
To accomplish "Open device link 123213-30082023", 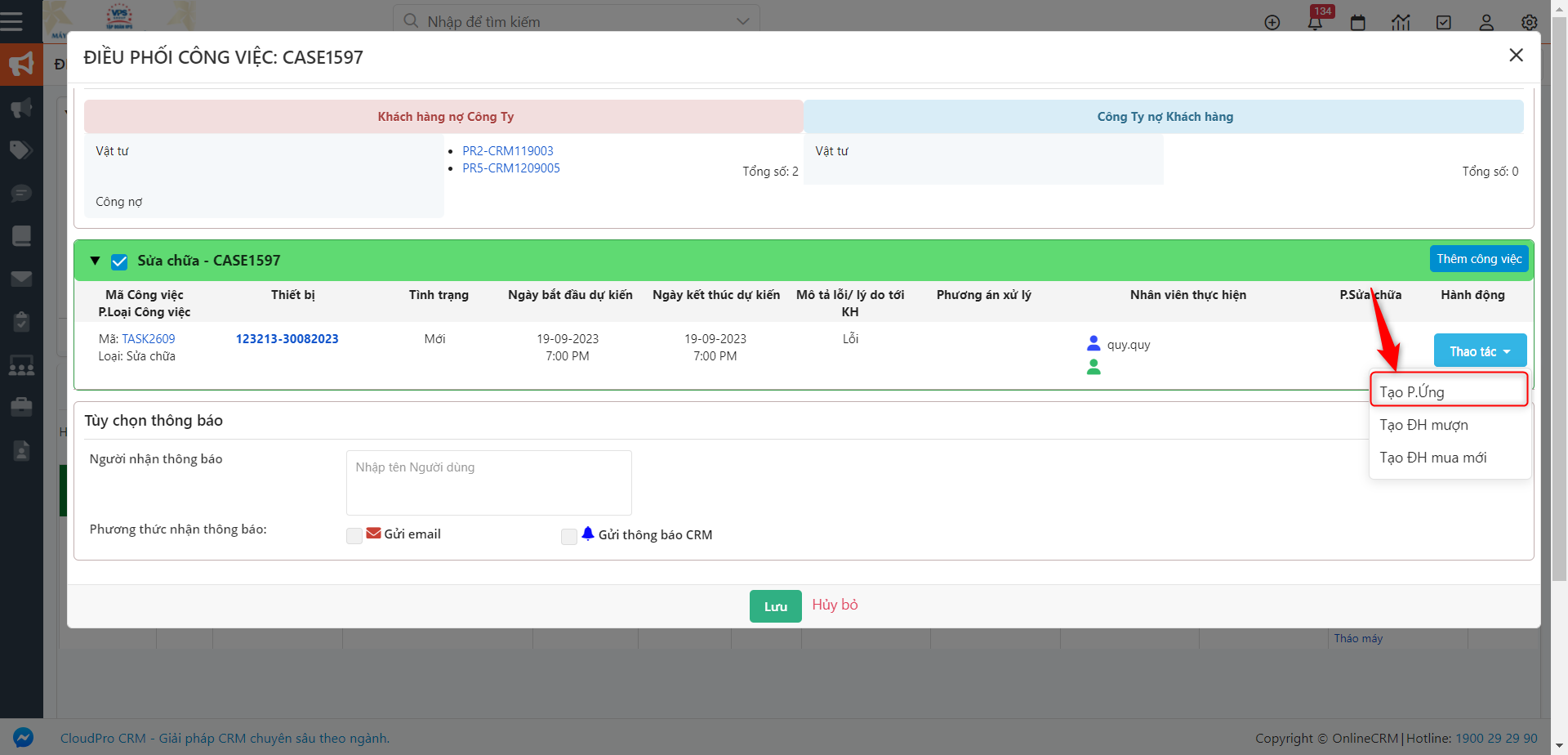I will click(x=287, y=338).
